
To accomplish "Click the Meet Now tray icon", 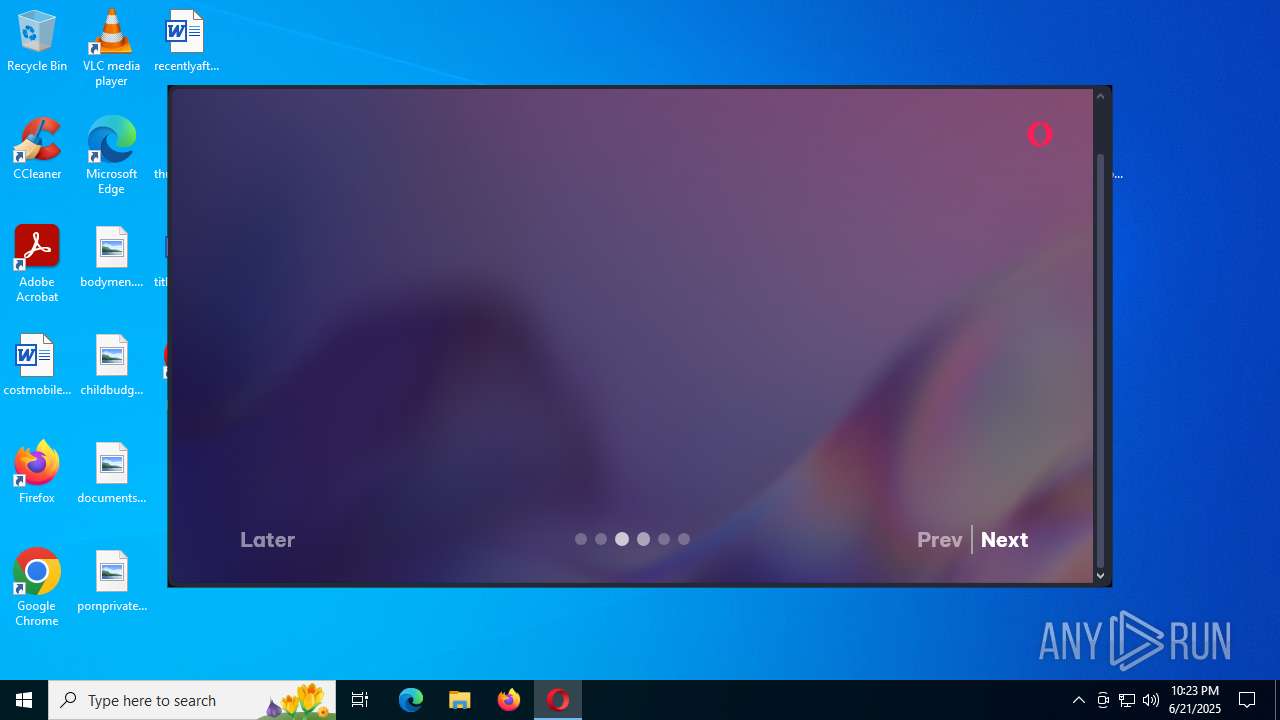I will tap(1103, 700).
